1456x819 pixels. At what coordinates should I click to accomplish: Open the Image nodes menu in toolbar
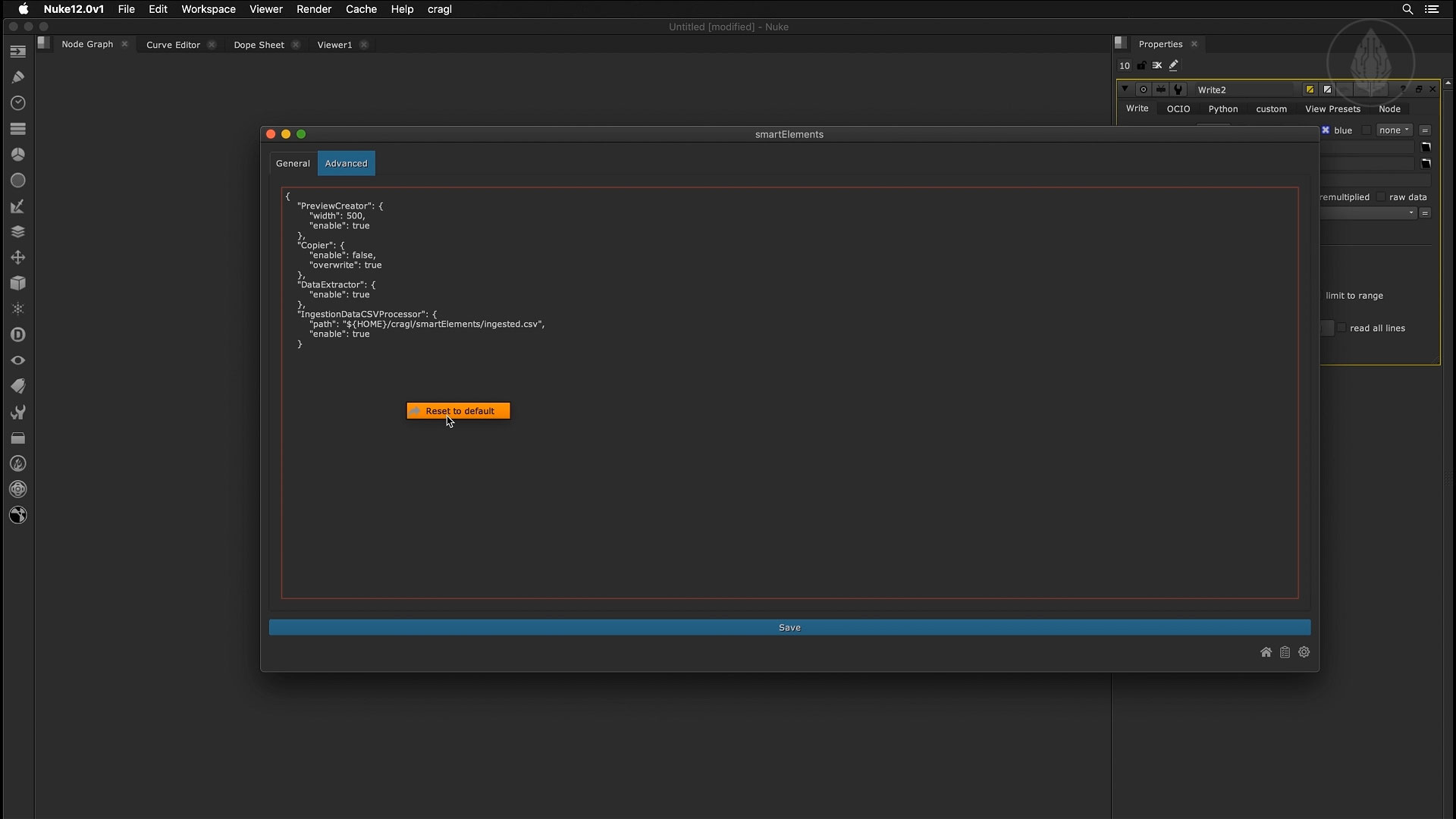[18, 52]
